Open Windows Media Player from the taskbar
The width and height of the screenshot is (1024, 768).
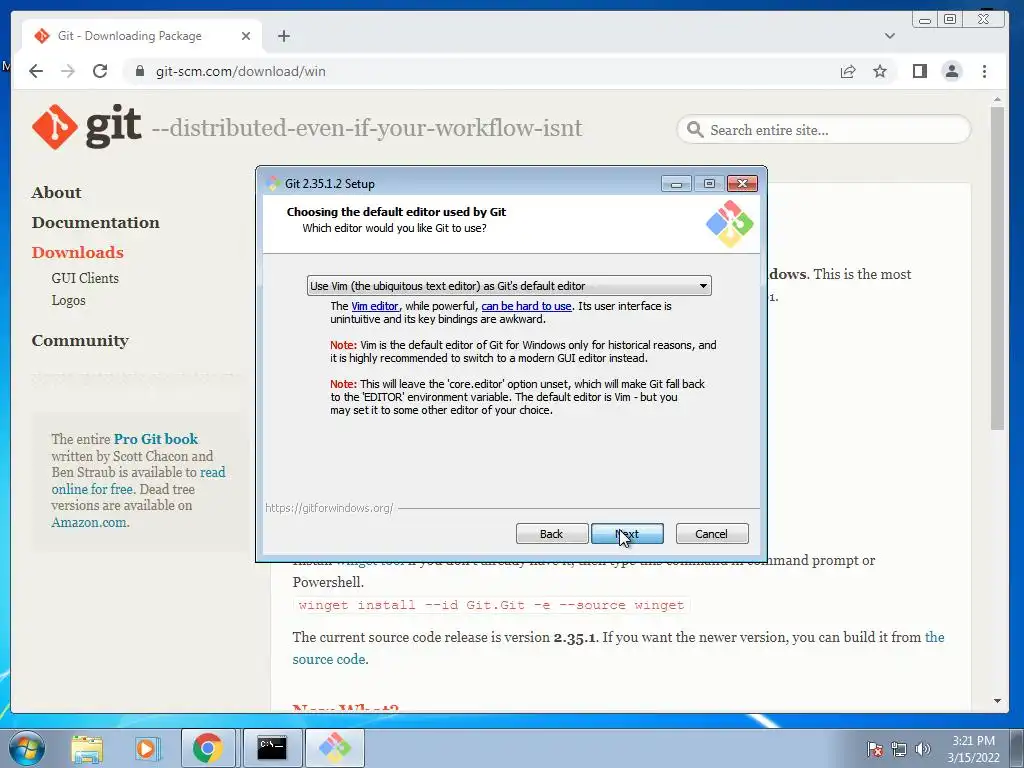pyautogui.click(x=147, y=748)
